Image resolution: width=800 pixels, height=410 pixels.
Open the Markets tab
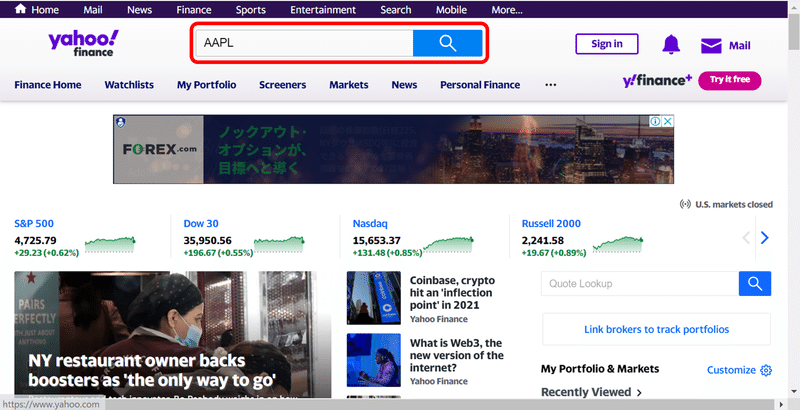pyautogui.click(x=348, y=85)
